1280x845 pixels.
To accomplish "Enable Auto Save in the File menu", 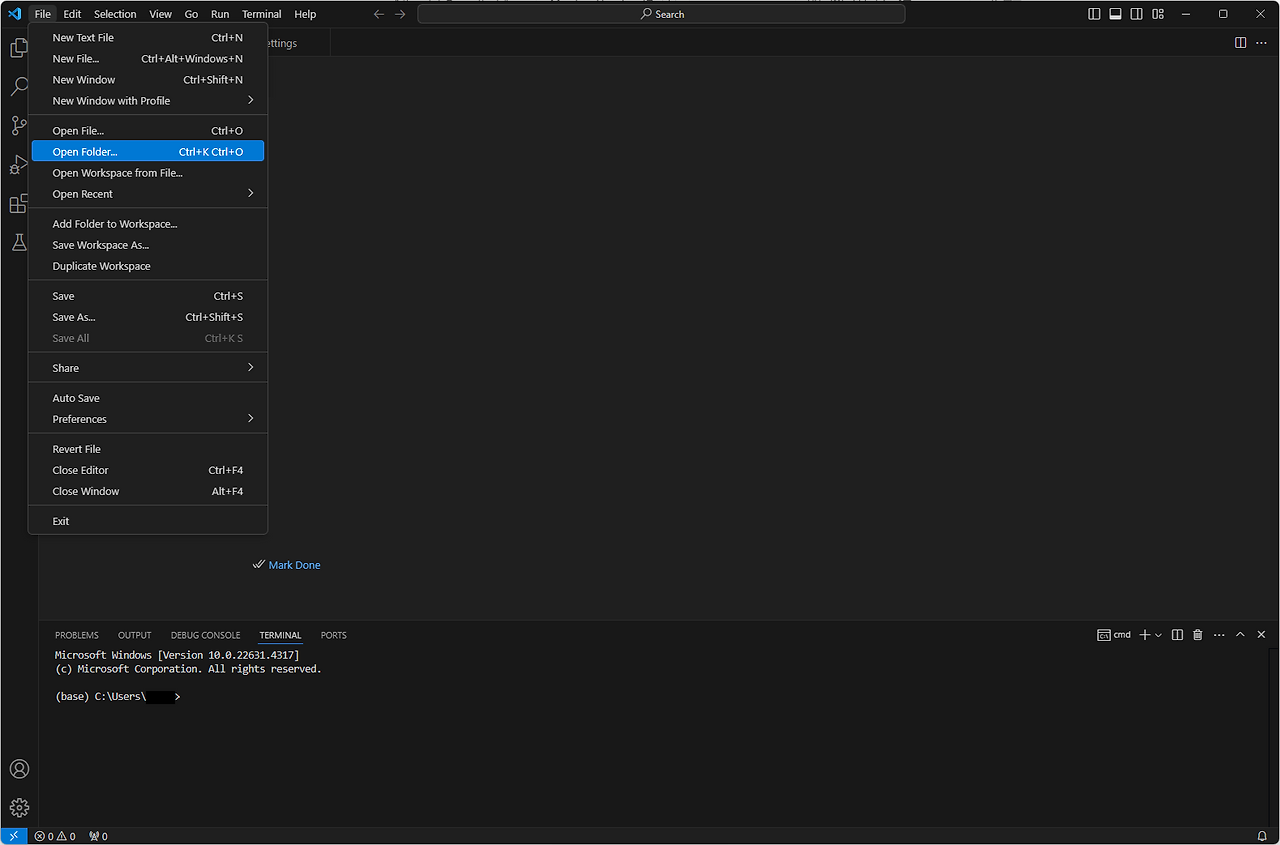I will point(76,397).
